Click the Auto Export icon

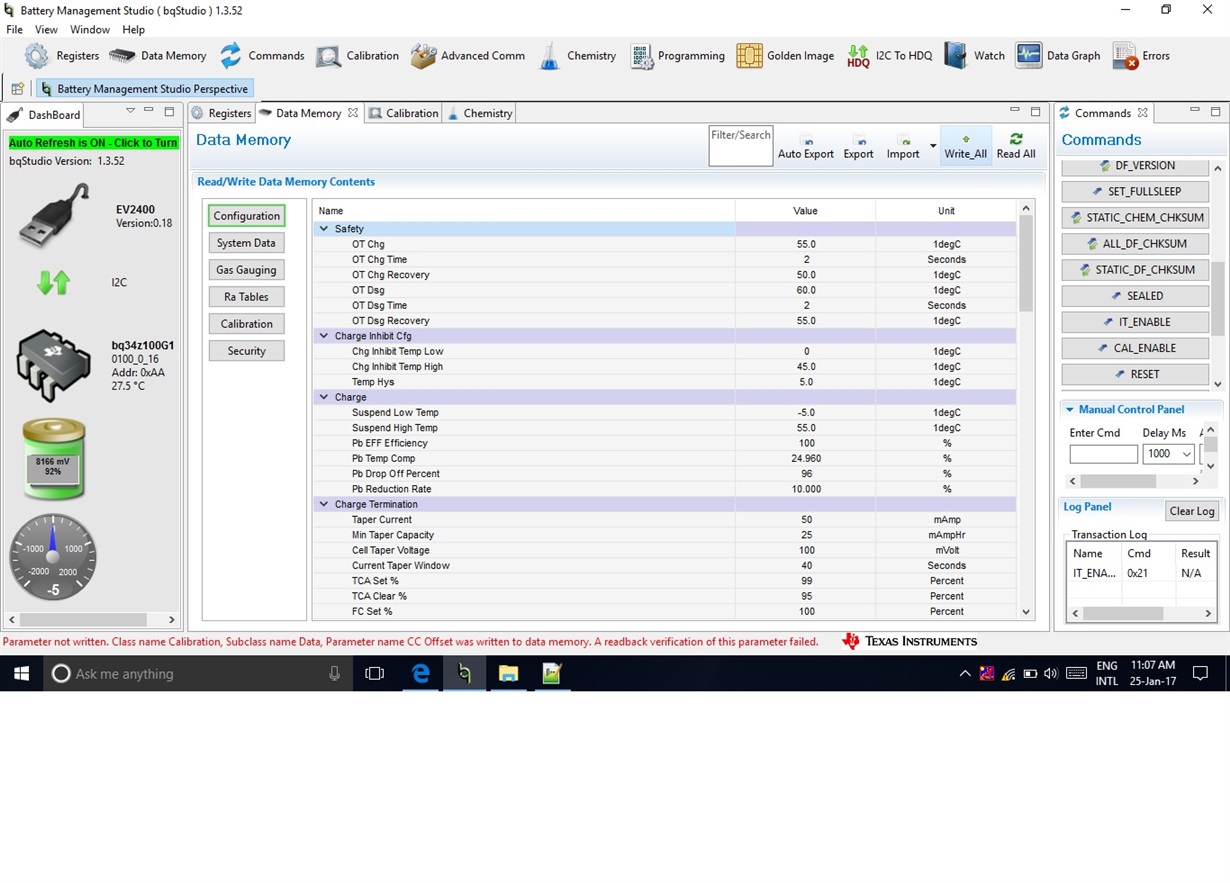pos(808,141)
